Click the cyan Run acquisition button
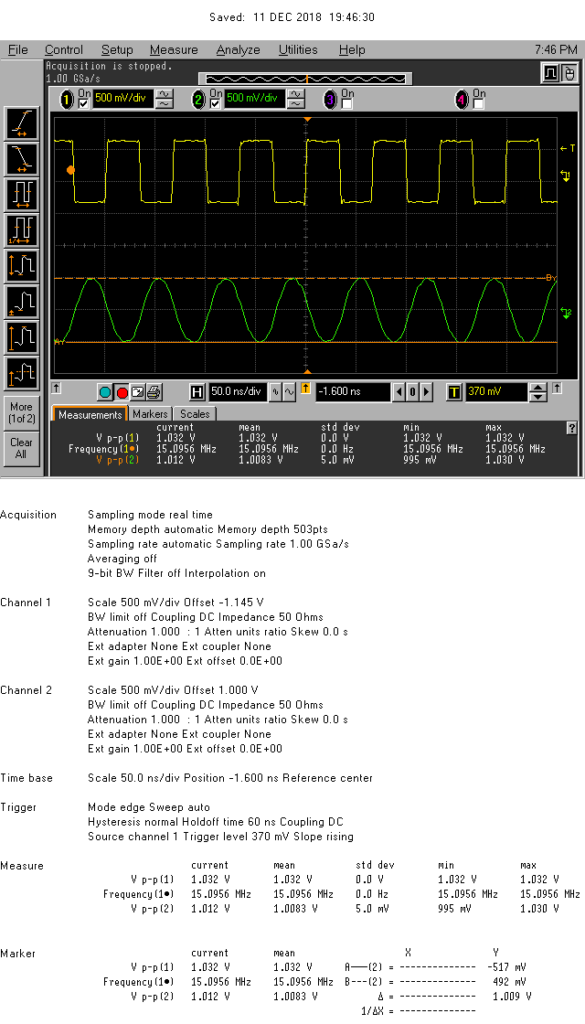This screenshot has width=585, height=1024. tap(105, 392)
